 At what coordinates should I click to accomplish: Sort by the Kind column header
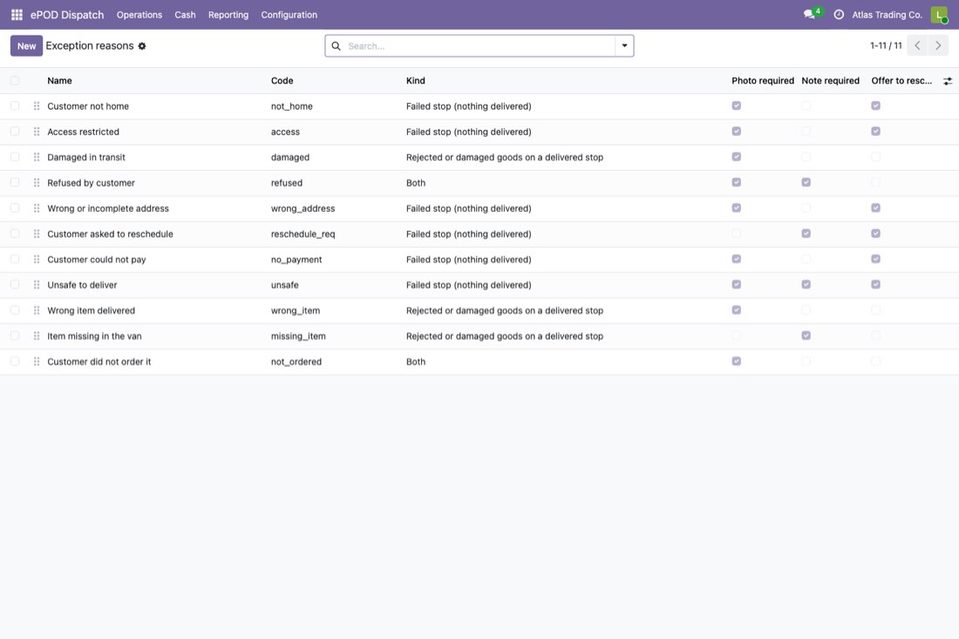point(416,81)
